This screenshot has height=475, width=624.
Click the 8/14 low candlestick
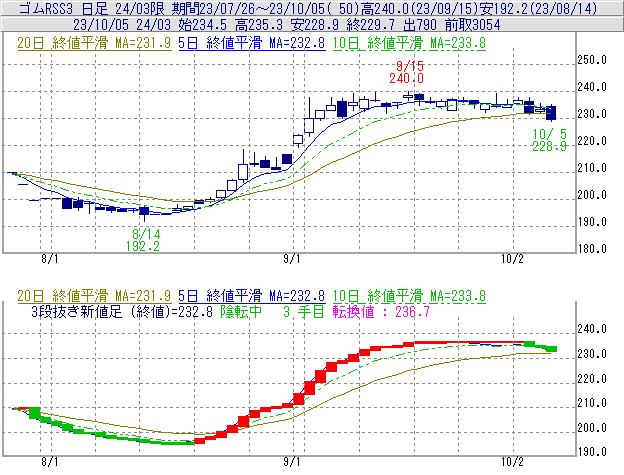pyautogui.click(x=144, y=212)
